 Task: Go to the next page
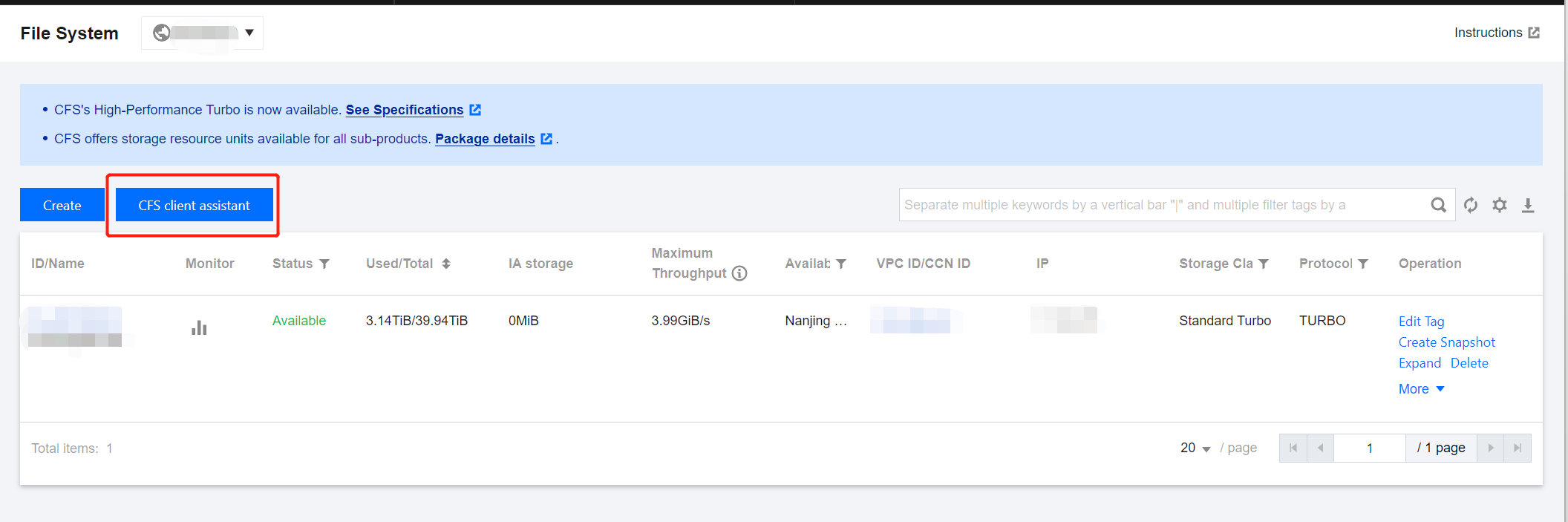[1491, 448]
